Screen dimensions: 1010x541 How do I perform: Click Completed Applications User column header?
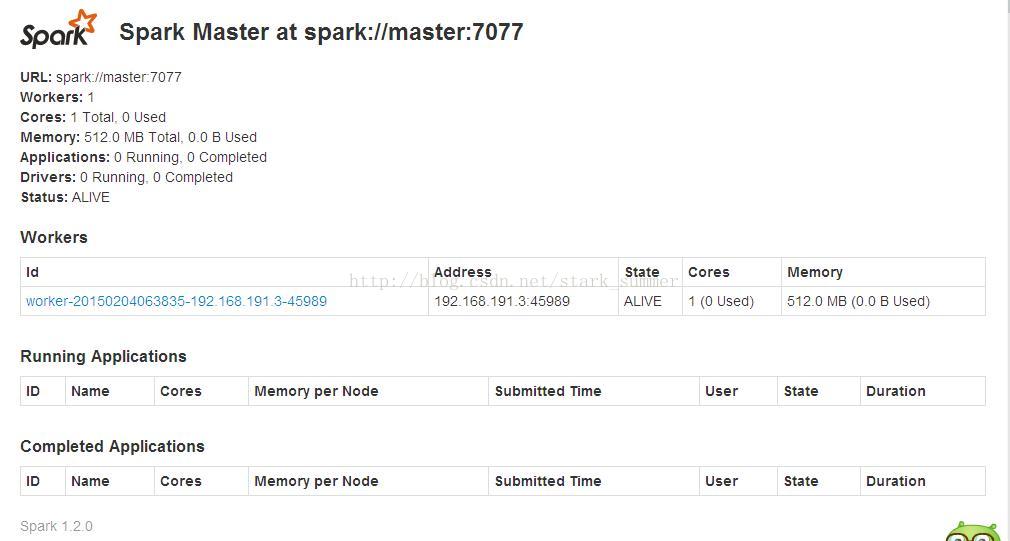click(721, 481)
